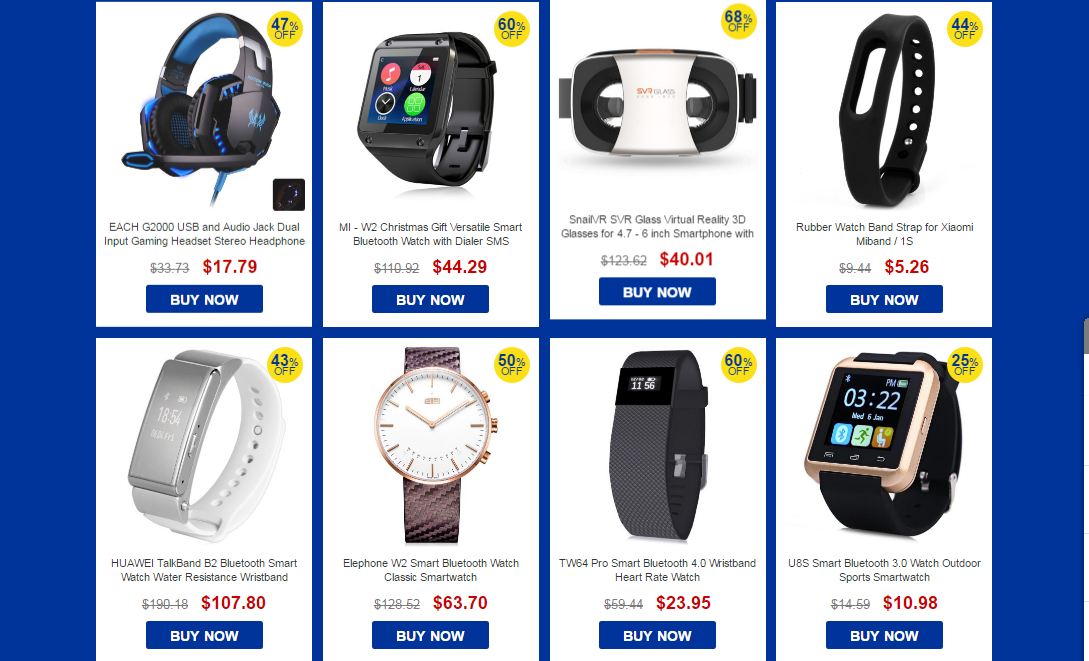The height and width of the screenshot is (661, 1089).
Task: Click the 68% OFF badge on SVR Glass
Action: tap(738, 22)
